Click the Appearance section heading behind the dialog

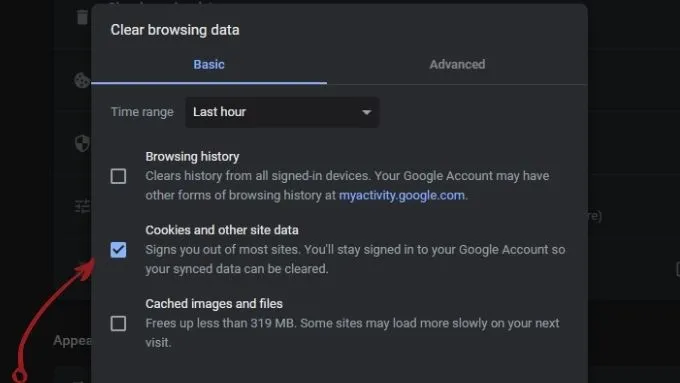(x=72, y=340)
